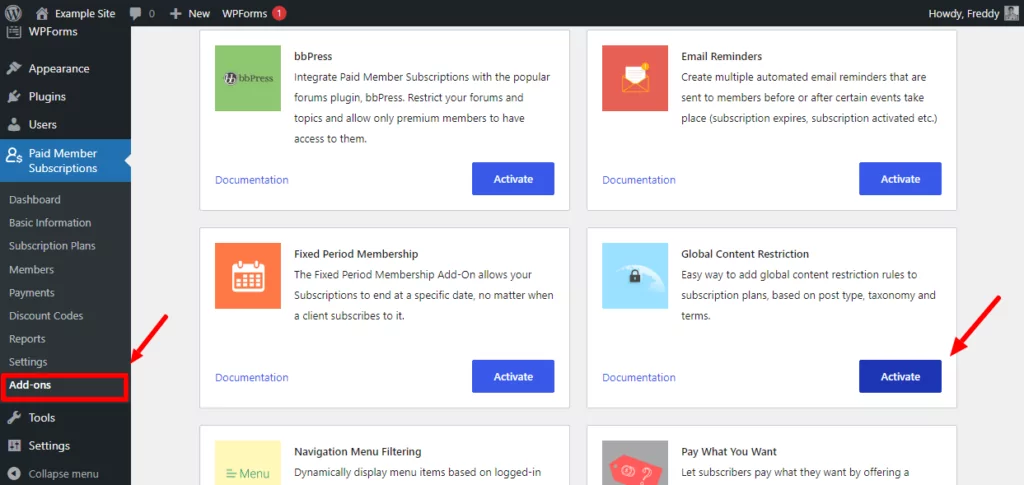Screen dimensions: 1024x485
Task: Open Basic Information submenu item
Action: (50, 223)
